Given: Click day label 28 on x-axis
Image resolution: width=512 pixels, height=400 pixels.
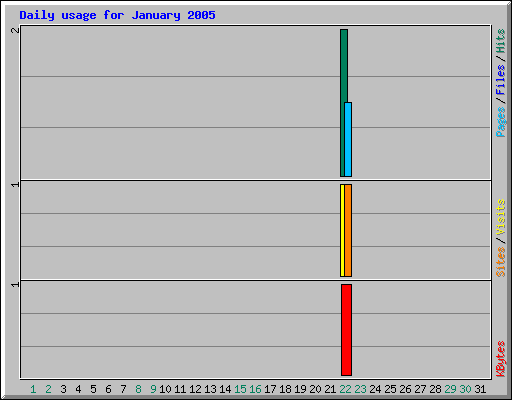Looking at the screenshot, I should pos(435,389).
